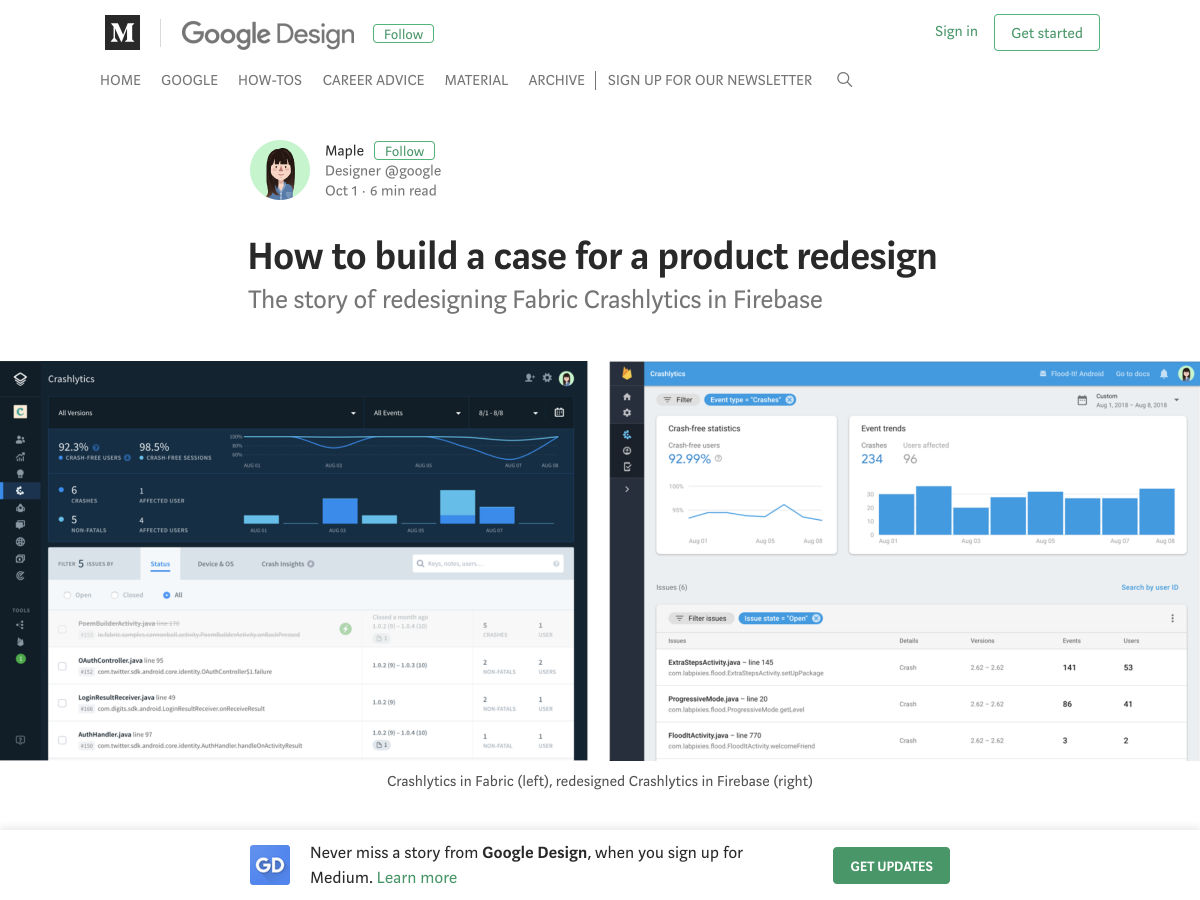Open the search magnifier in navigation
Image resolution: width=1200 pixels, height=900 pixels.
click(844, 80)
